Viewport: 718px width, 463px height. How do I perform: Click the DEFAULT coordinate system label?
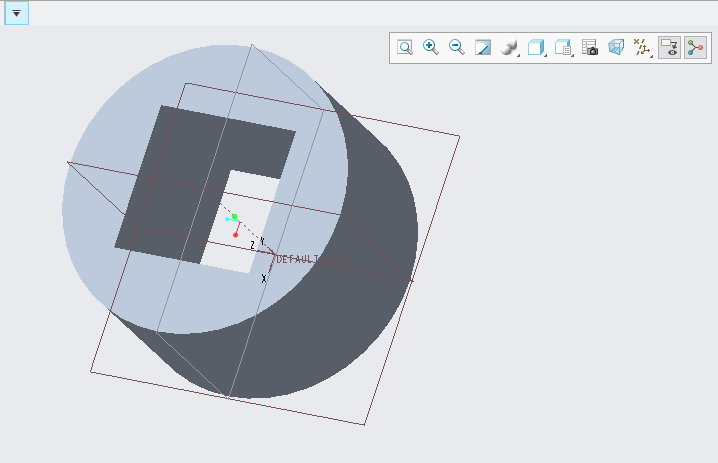click(310, 260)
